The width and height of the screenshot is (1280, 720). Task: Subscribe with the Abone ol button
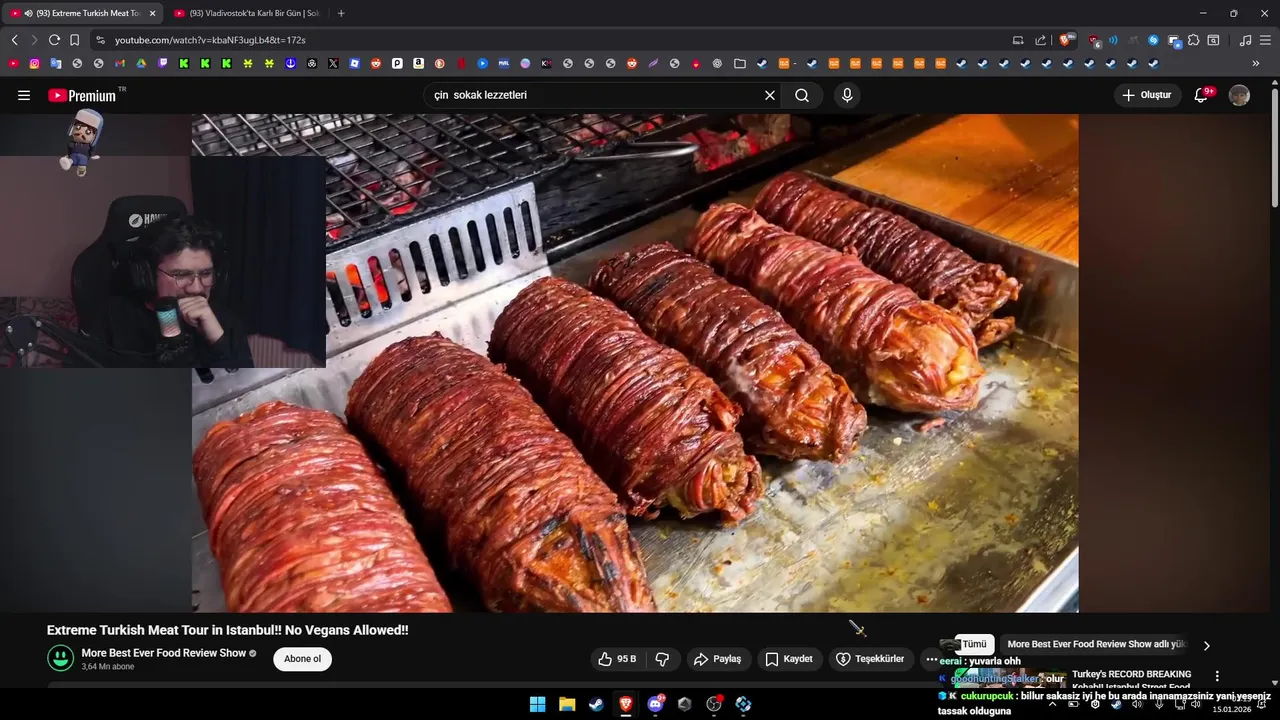point(302,659)
